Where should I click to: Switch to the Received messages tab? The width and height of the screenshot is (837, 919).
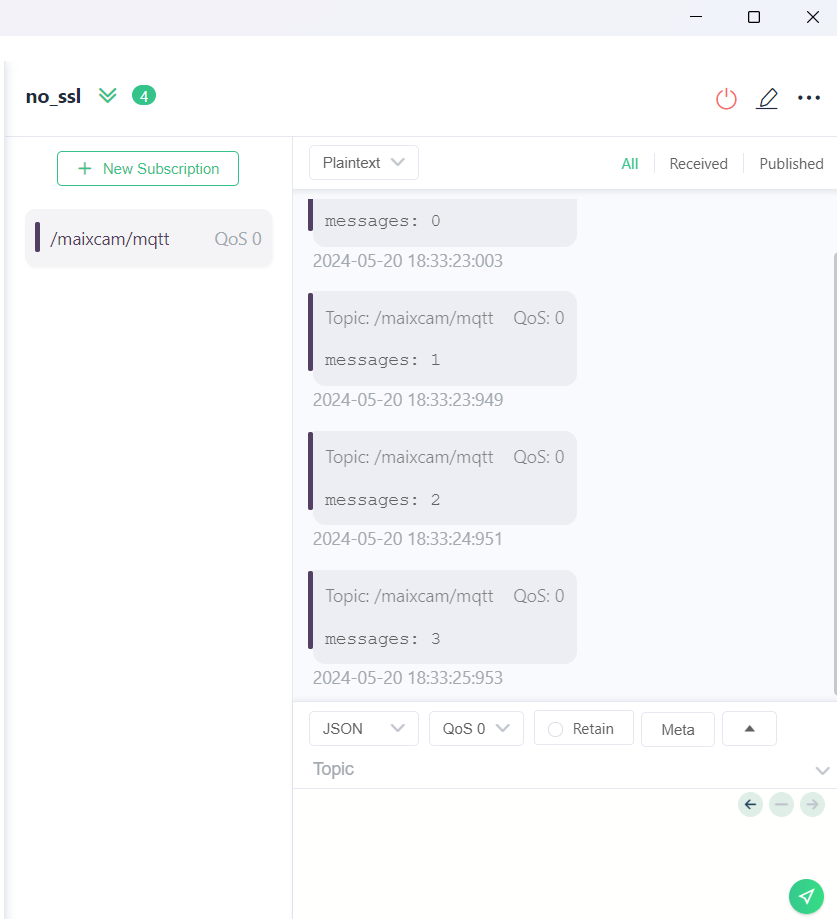(698, 163)
